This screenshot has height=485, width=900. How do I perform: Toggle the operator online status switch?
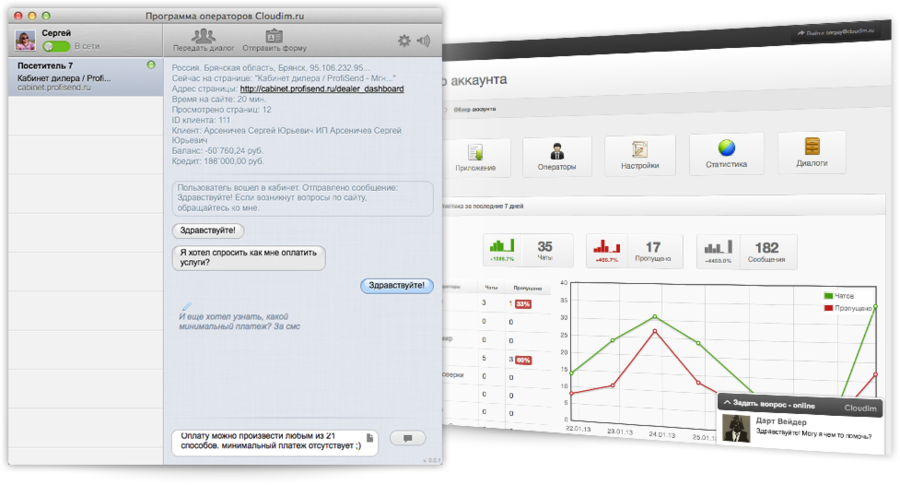pyautogui.click(x=56, y=46)
